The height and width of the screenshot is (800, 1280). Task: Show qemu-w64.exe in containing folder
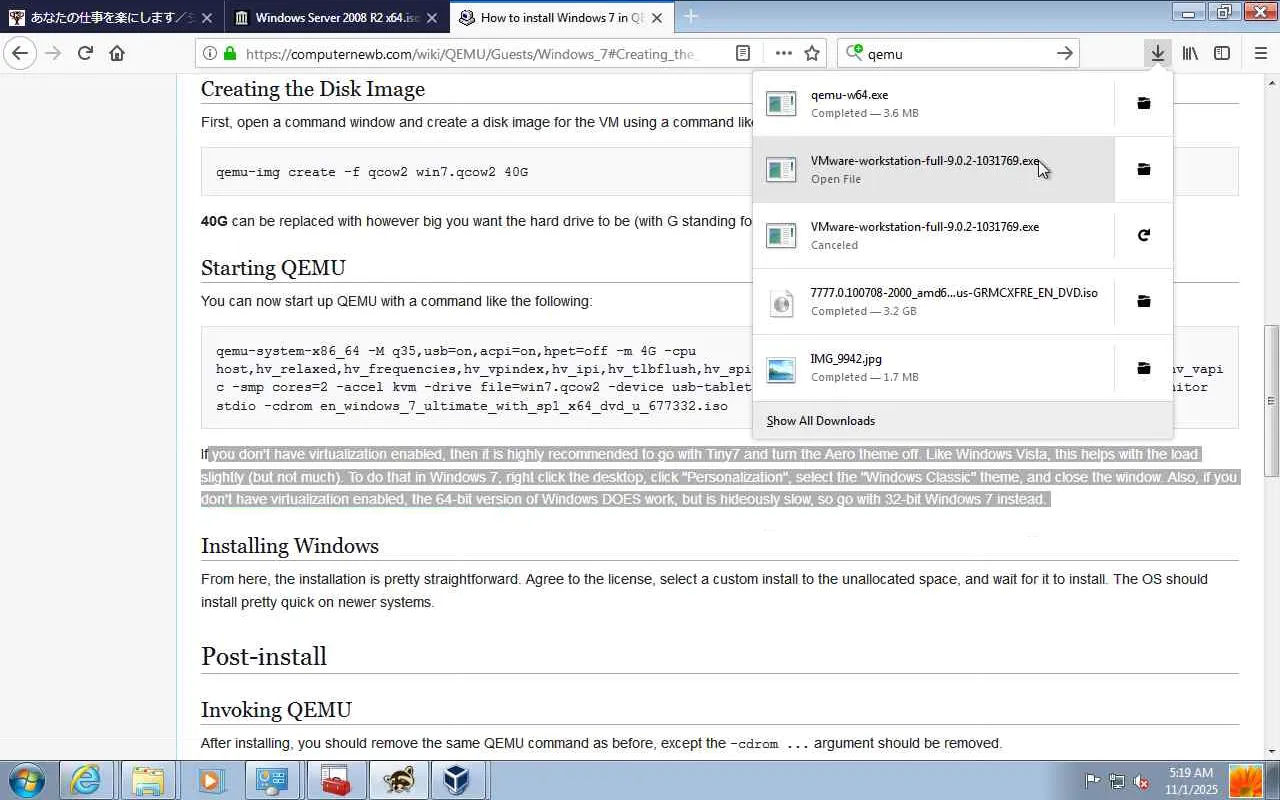pos(1144,103)
